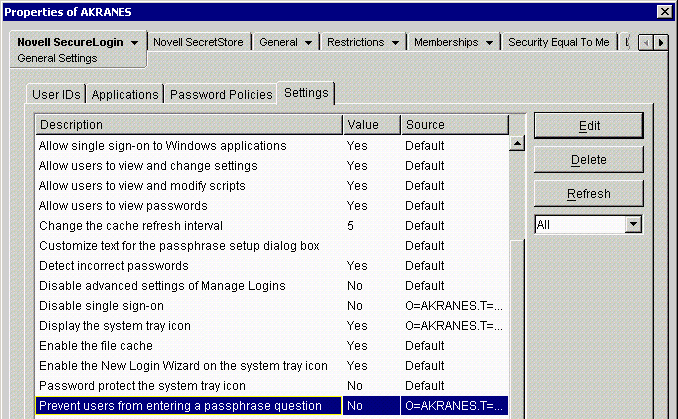Switch to the Novell SecretStore tab
This screenshot has height=419, width=678.
(x=198, y=42)
